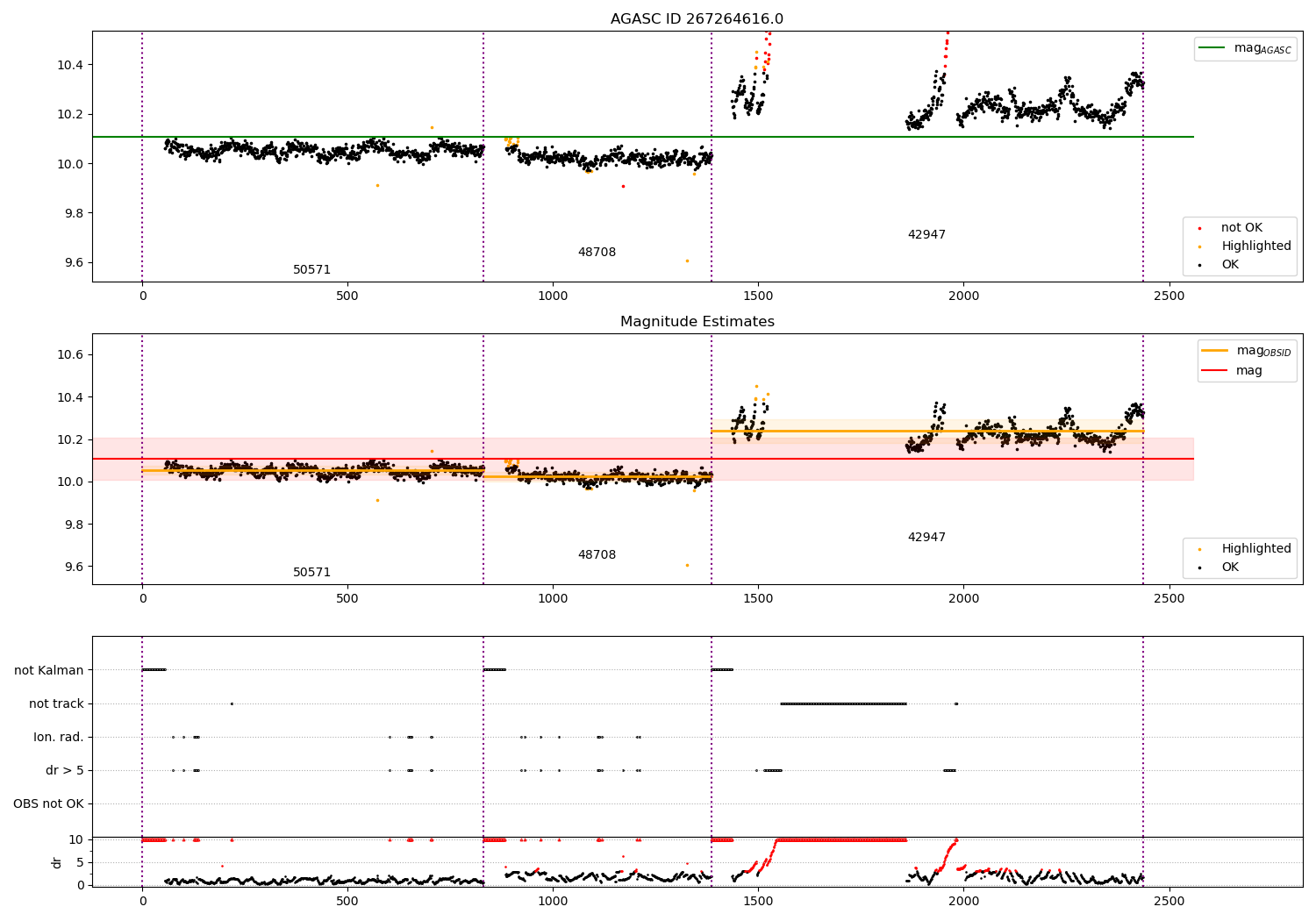The image size is (1316, 921).
Task: Click the 'OBS not OK' row label
Action: tap(49, 803)
